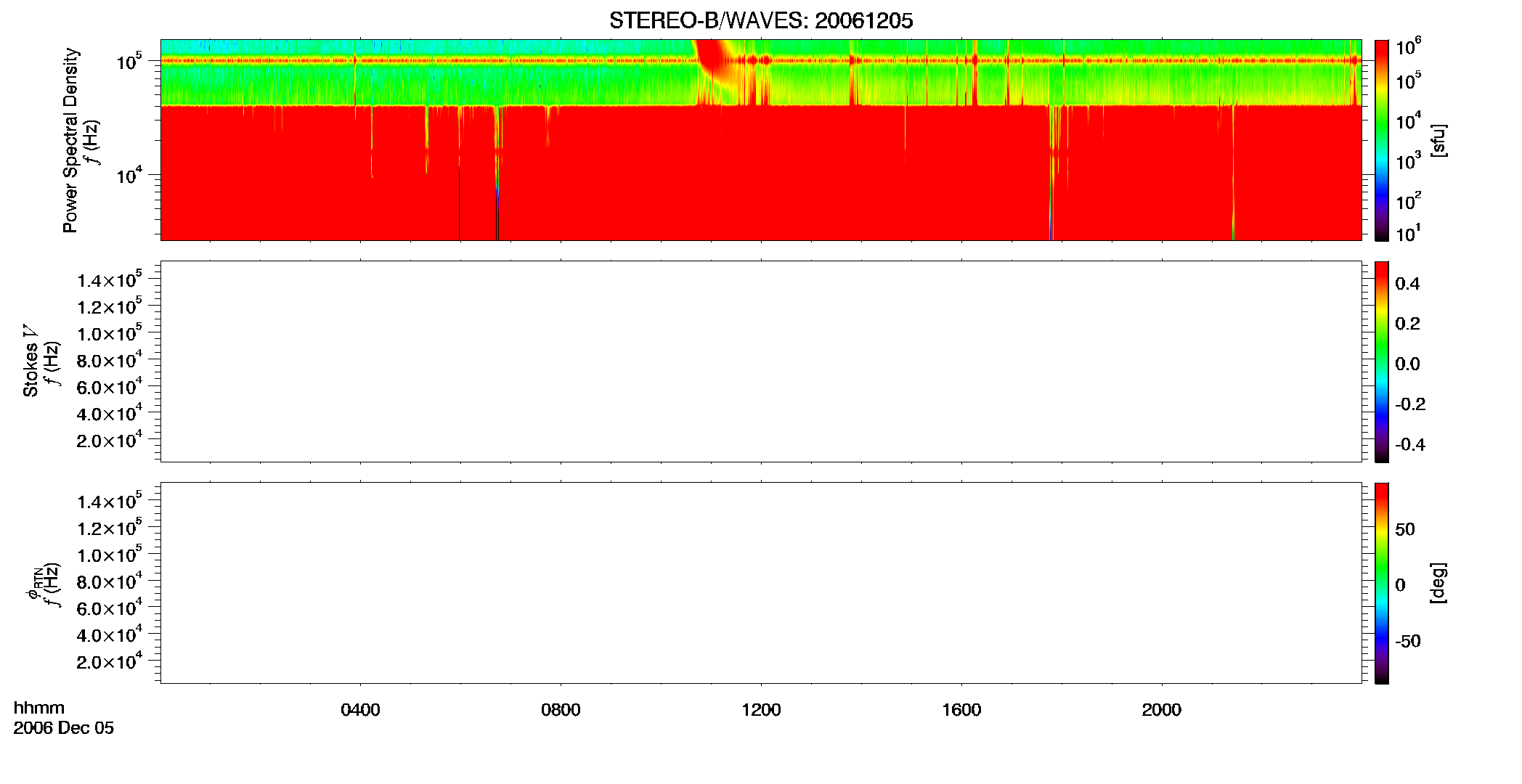The image size is (1522, 784).
Task: Click the 1600 time tick label
Action: coord(961,710)
